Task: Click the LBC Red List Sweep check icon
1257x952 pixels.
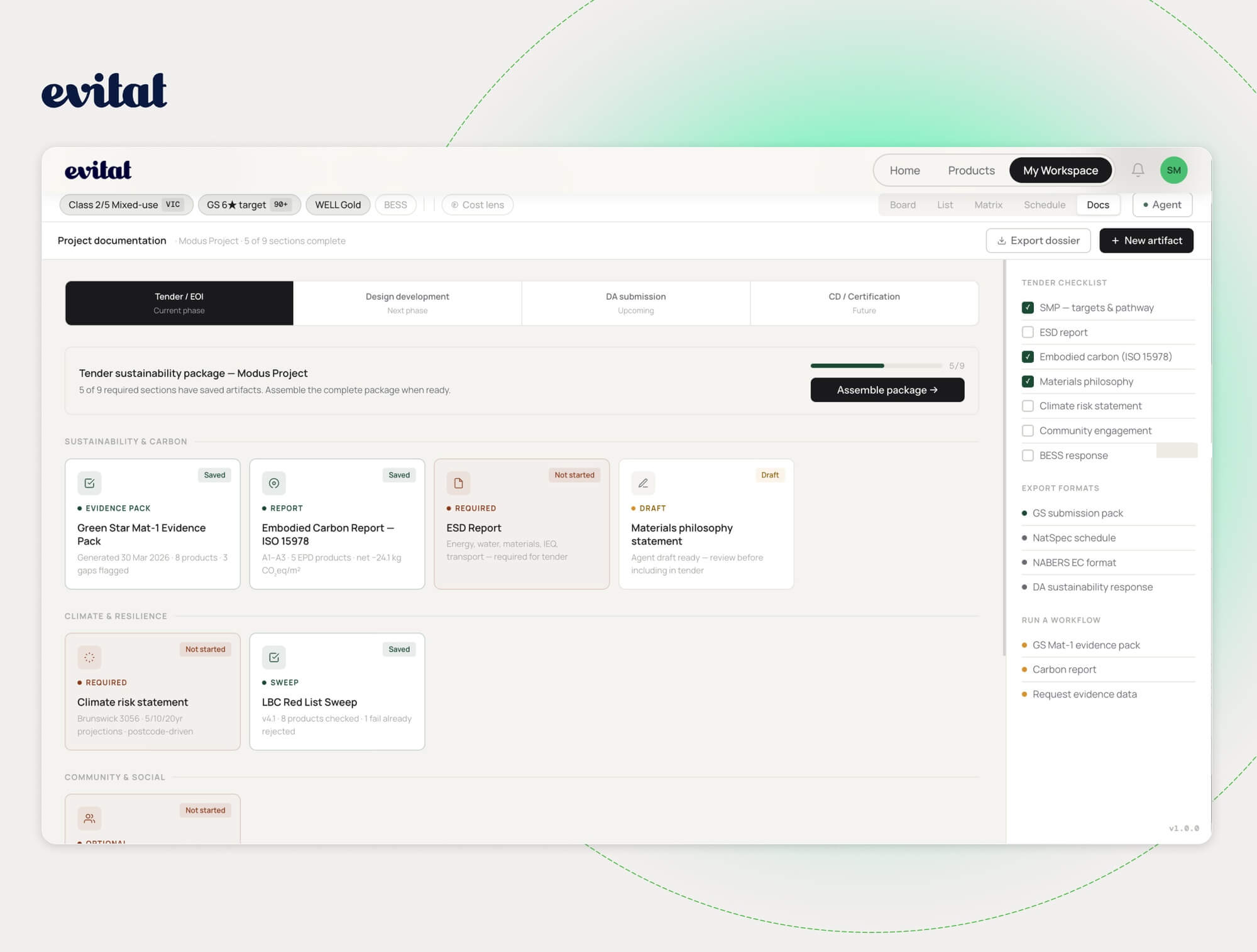Action: tap(274, 657)
